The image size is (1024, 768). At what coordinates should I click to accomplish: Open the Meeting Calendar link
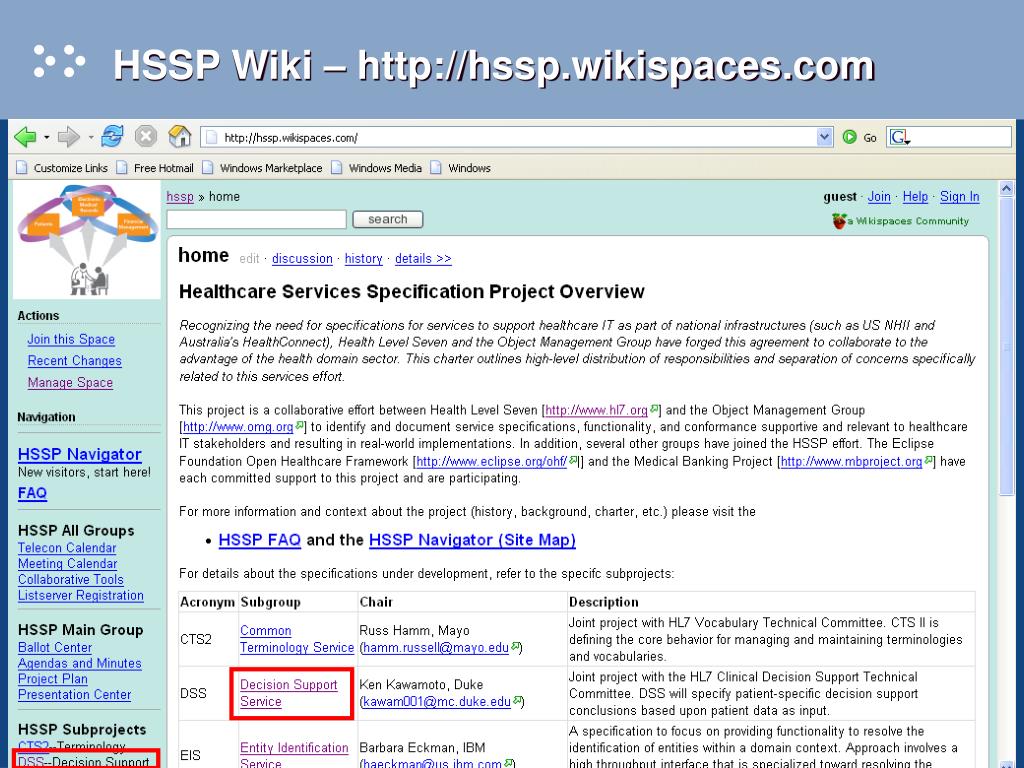(x=68, y=564)
